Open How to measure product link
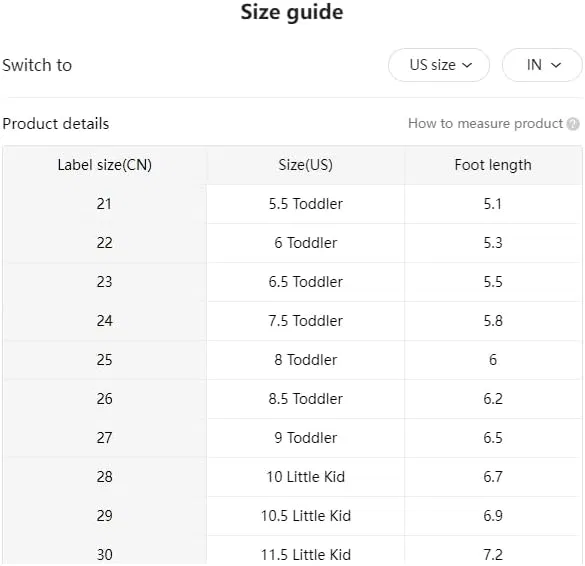The image size is (585, 566). pyautogui.click(x=485, y=123)
